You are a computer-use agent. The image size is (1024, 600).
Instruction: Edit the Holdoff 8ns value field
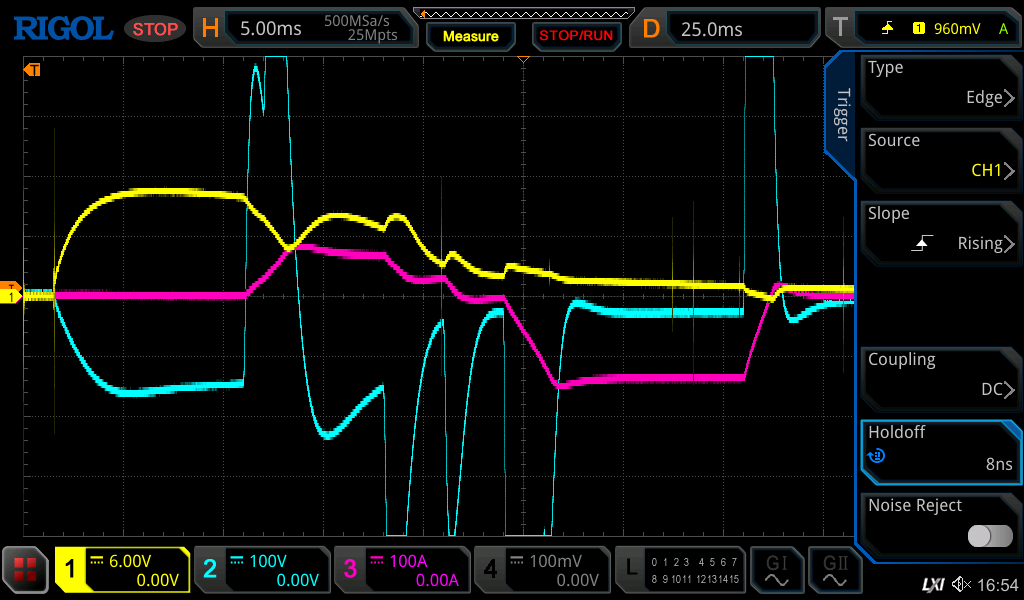tap(940, 448)
